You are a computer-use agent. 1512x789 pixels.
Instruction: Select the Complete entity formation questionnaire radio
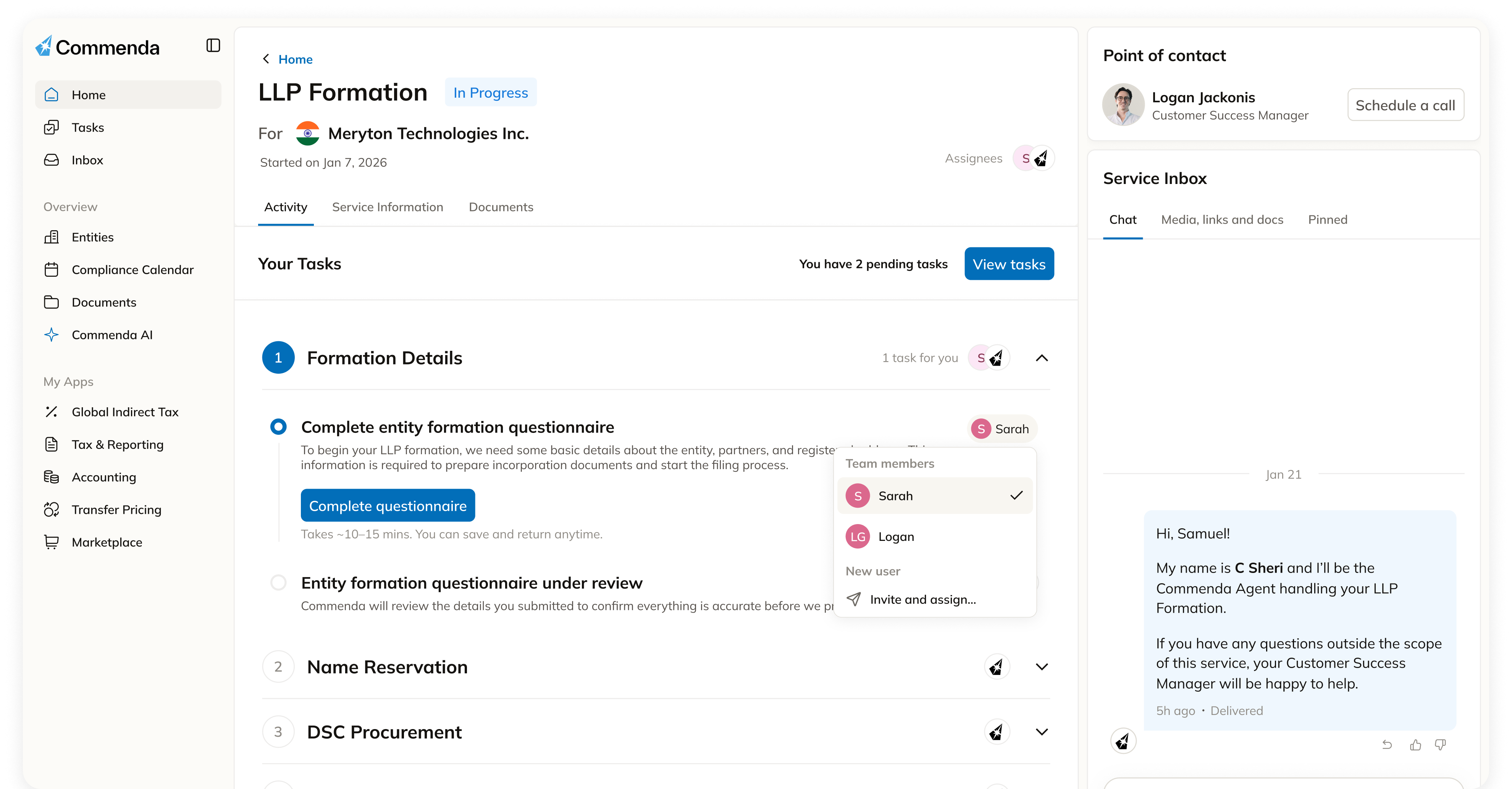point(278,426)
